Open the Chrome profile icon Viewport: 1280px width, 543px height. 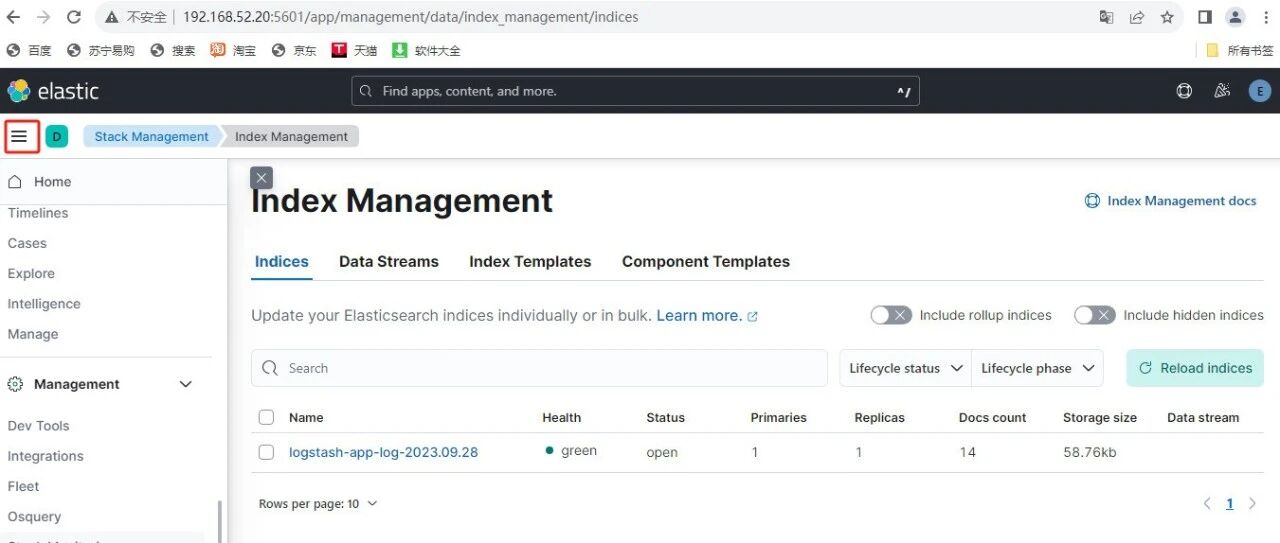click(x=1235, y=17)
